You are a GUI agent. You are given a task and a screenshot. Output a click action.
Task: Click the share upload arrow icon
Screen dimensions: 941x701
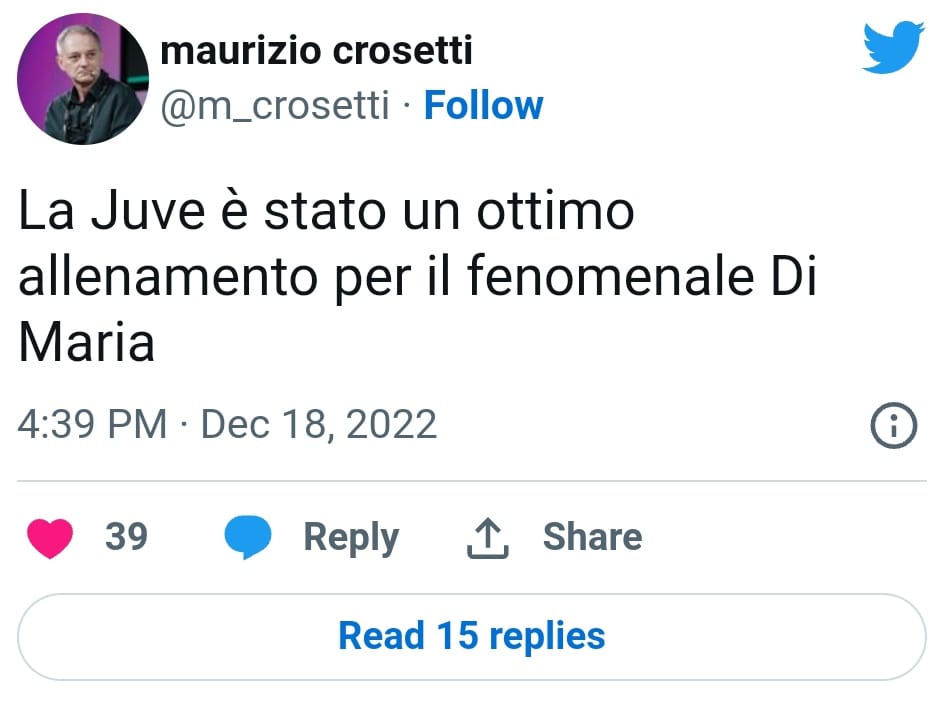click(x=487, y=539)
